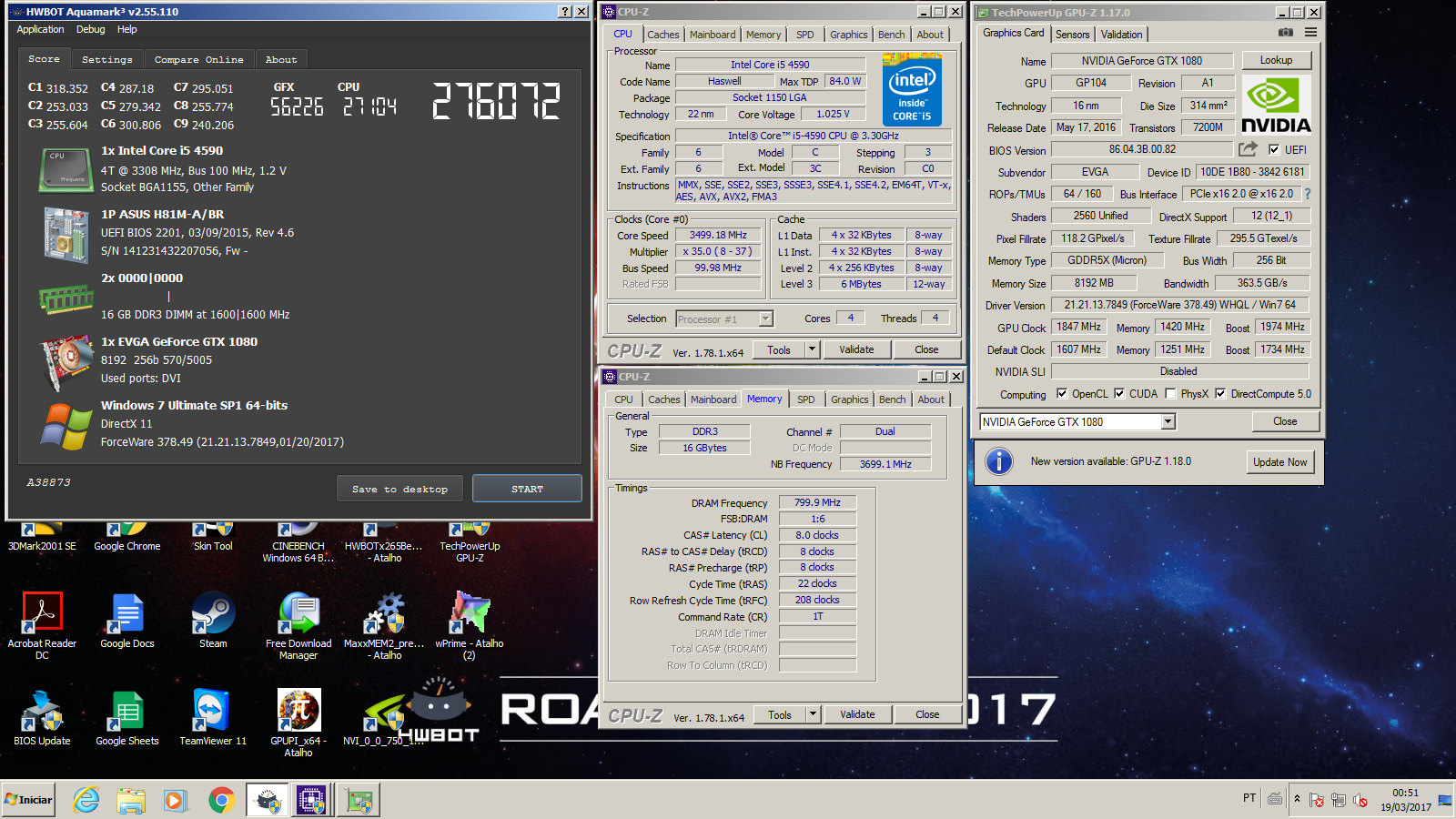Open the Application menu in Aquamark
This screenshot has width=1456, height=819.
click(x=40, y=29)
